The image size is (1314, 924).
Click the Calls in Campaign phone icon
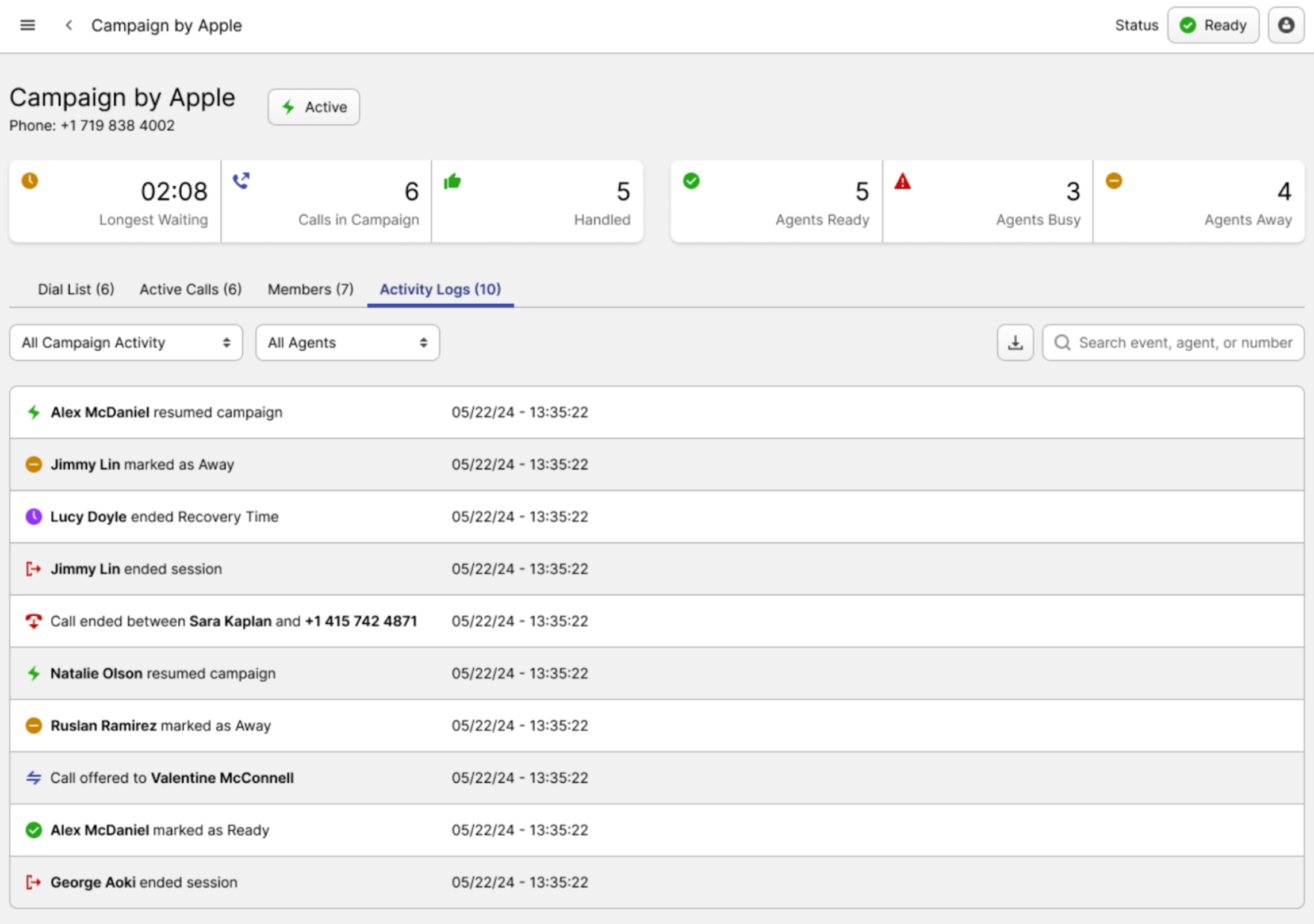click(x=241, y=181)
